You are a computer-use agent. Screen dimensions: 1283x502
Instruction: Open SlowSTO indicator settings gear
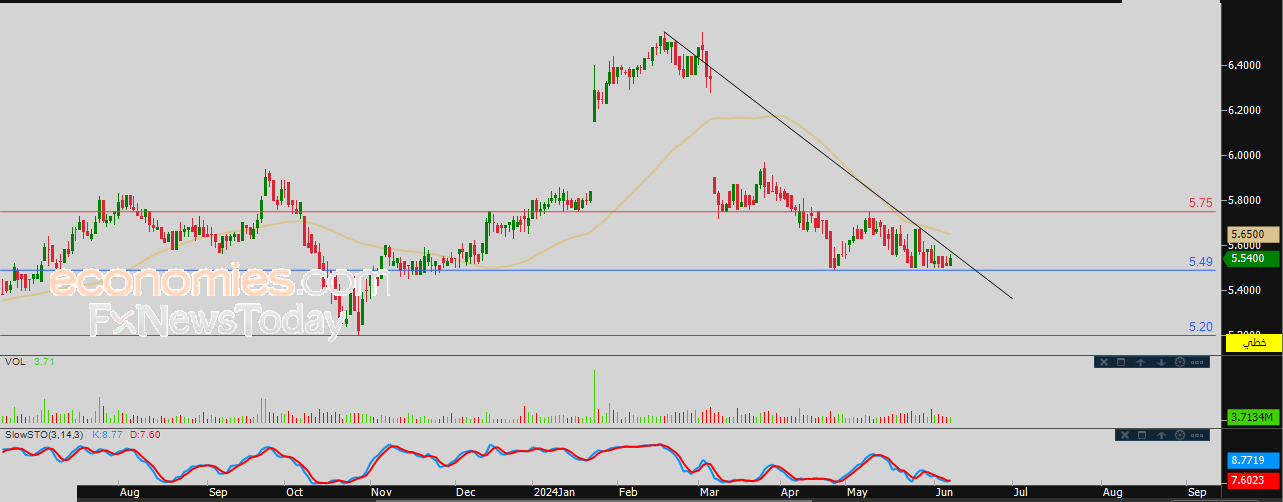coord(1180,435)
